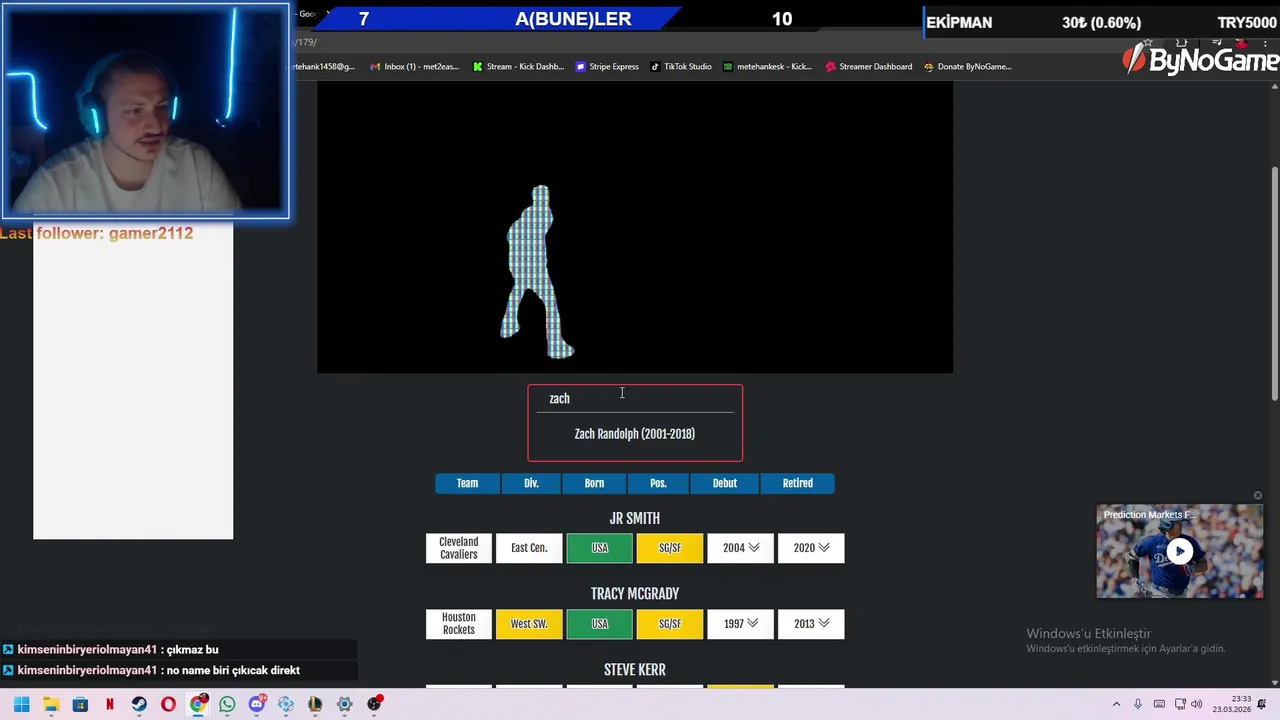
Task: Open Discord from the taskbar
Action: coord(257,704)
